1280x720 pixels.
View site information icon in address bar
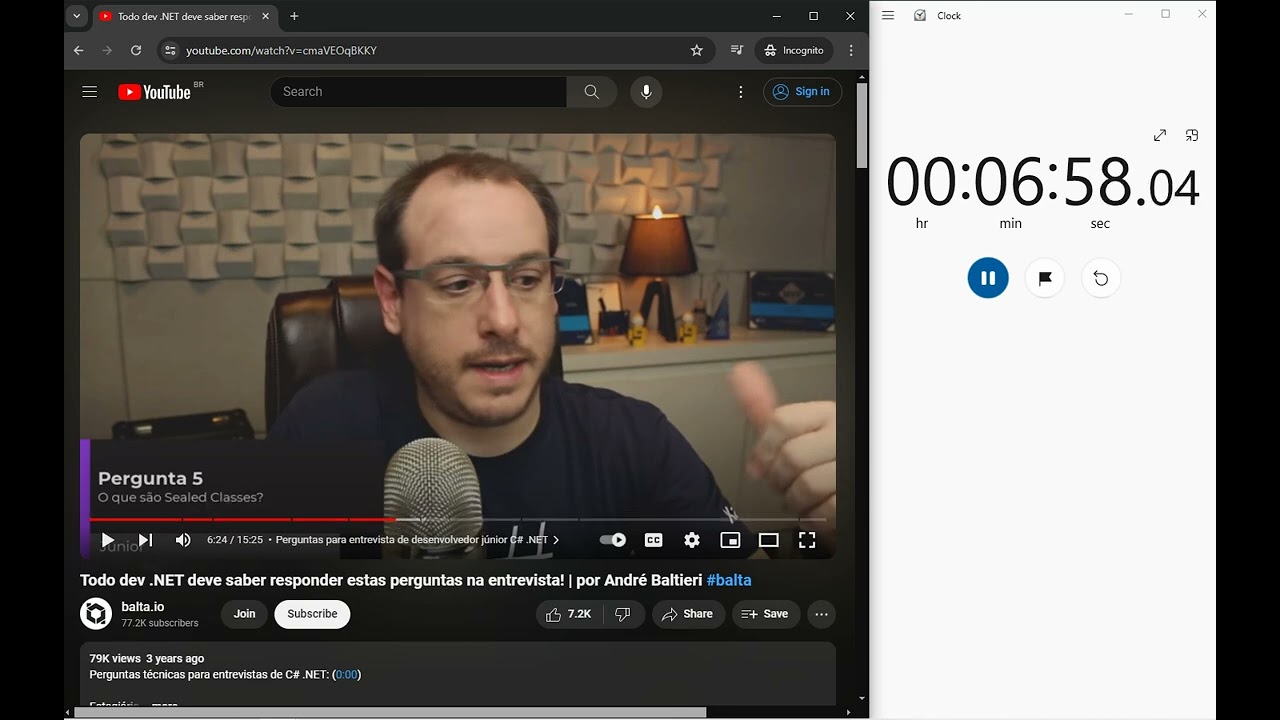coord(170,50)
